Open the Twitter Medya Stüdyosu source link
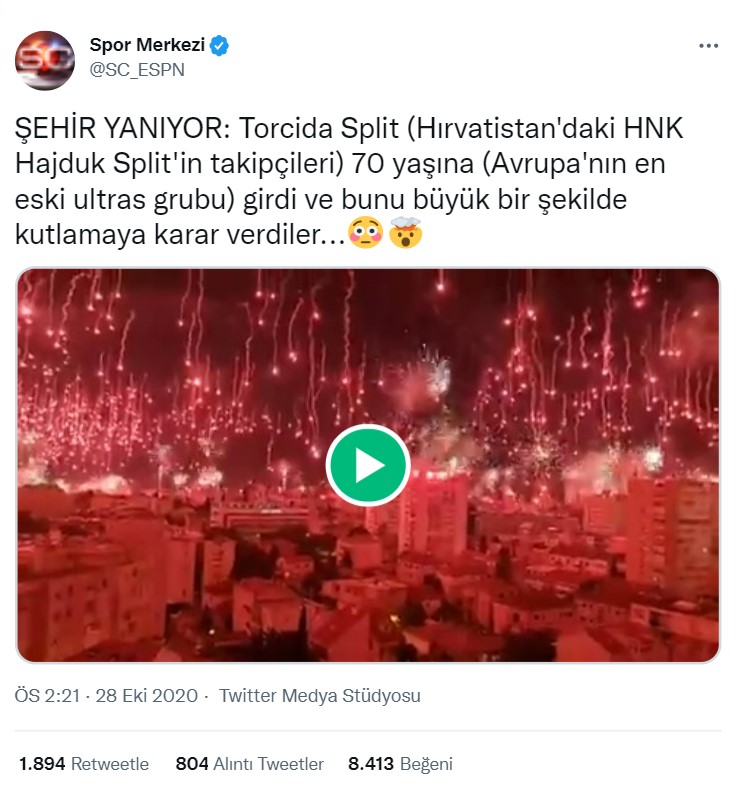 click(320, 695)
